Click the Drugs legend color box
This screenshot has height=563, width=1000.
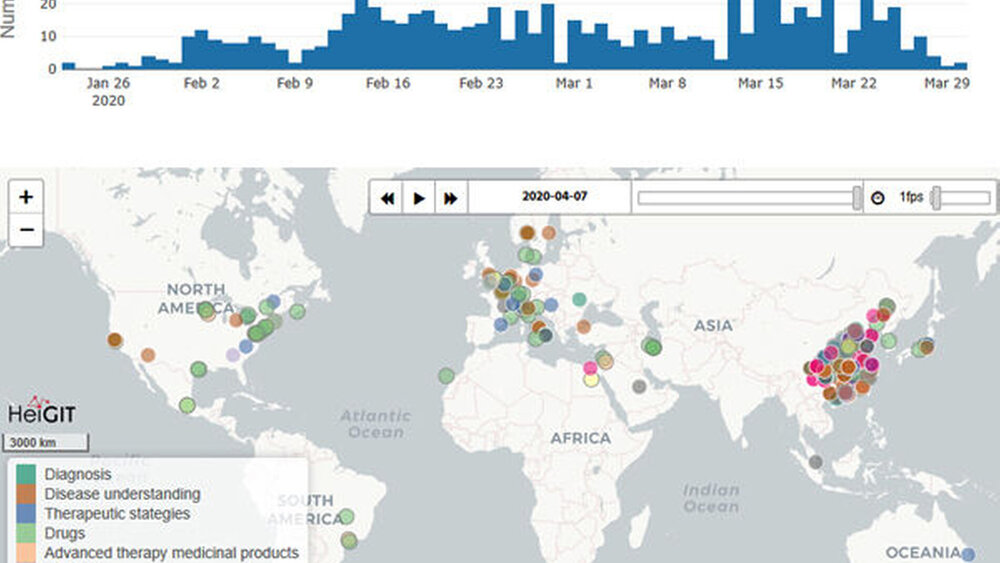tap(27, 533)
